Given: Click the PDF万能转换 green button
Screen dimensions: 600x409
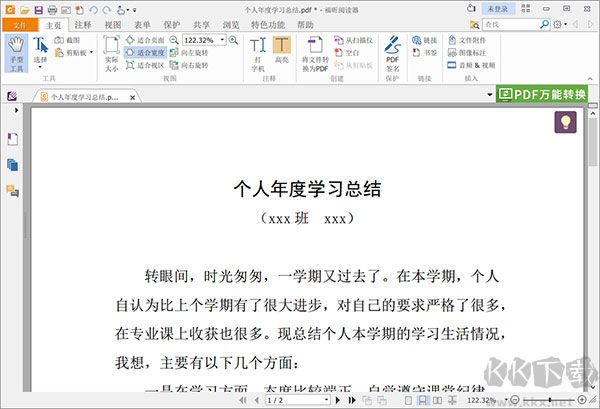Looking at the screenshot, I should click(x=545, y=94).
